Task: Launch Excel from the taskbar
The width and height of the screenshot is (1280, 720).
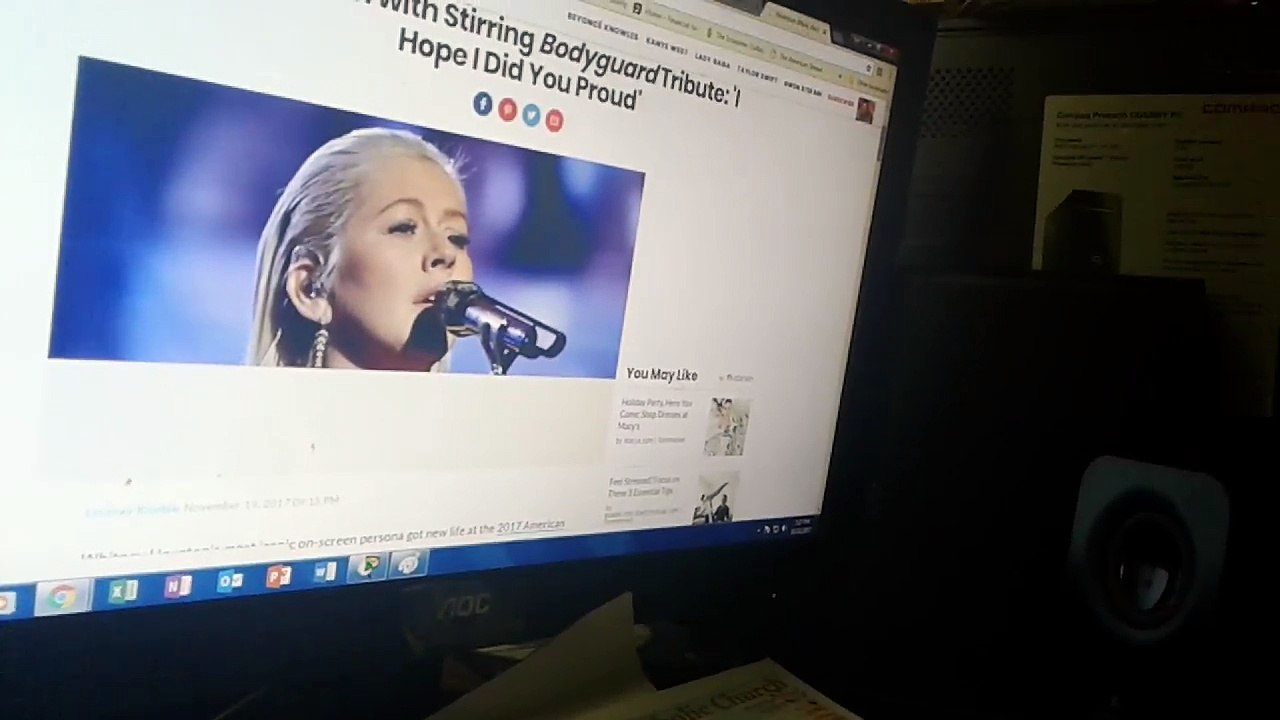Action: pyautogui.click(x=123, y=590)
